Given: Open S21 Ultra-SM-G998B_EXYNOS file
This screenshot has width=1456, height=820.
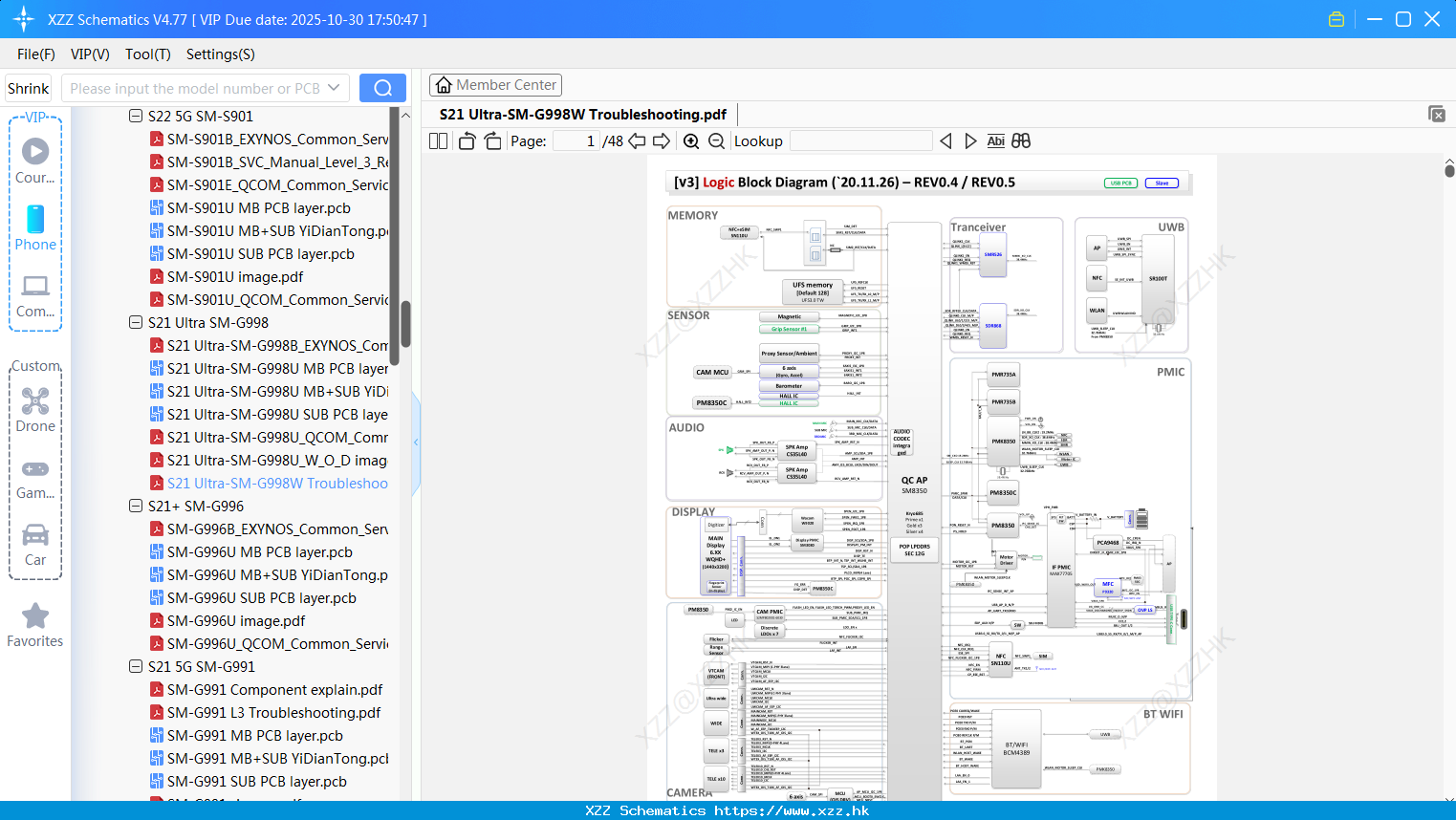Looking at the screenshot, I should coord(270,345).
